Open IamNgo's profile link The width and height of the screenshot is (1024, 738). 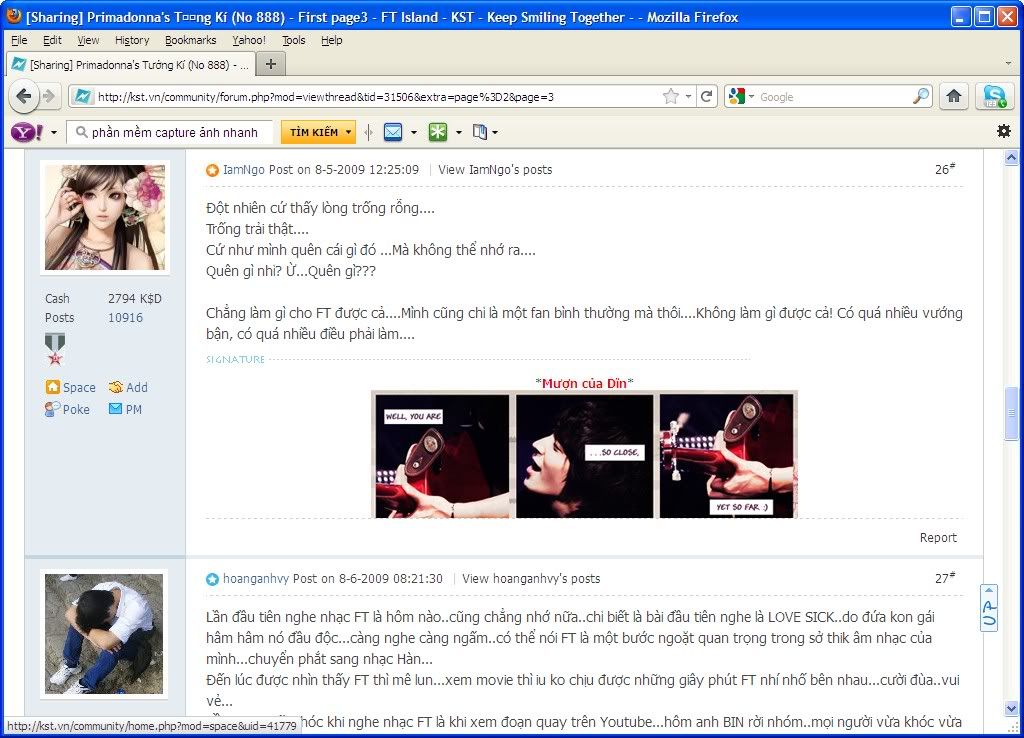click(x=244, y=170)
